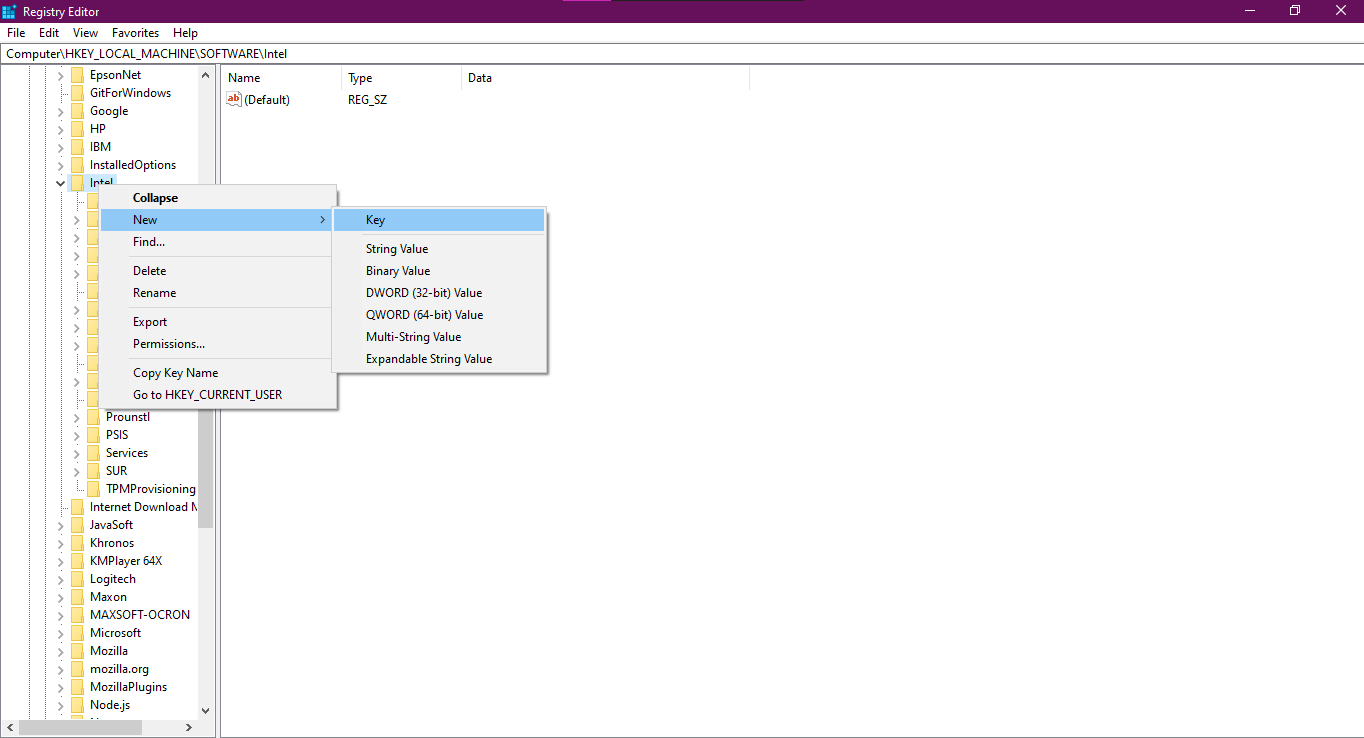
Task: Select "Find..." in the context menu
Action: pyautogui.click(x=148, y=241)
